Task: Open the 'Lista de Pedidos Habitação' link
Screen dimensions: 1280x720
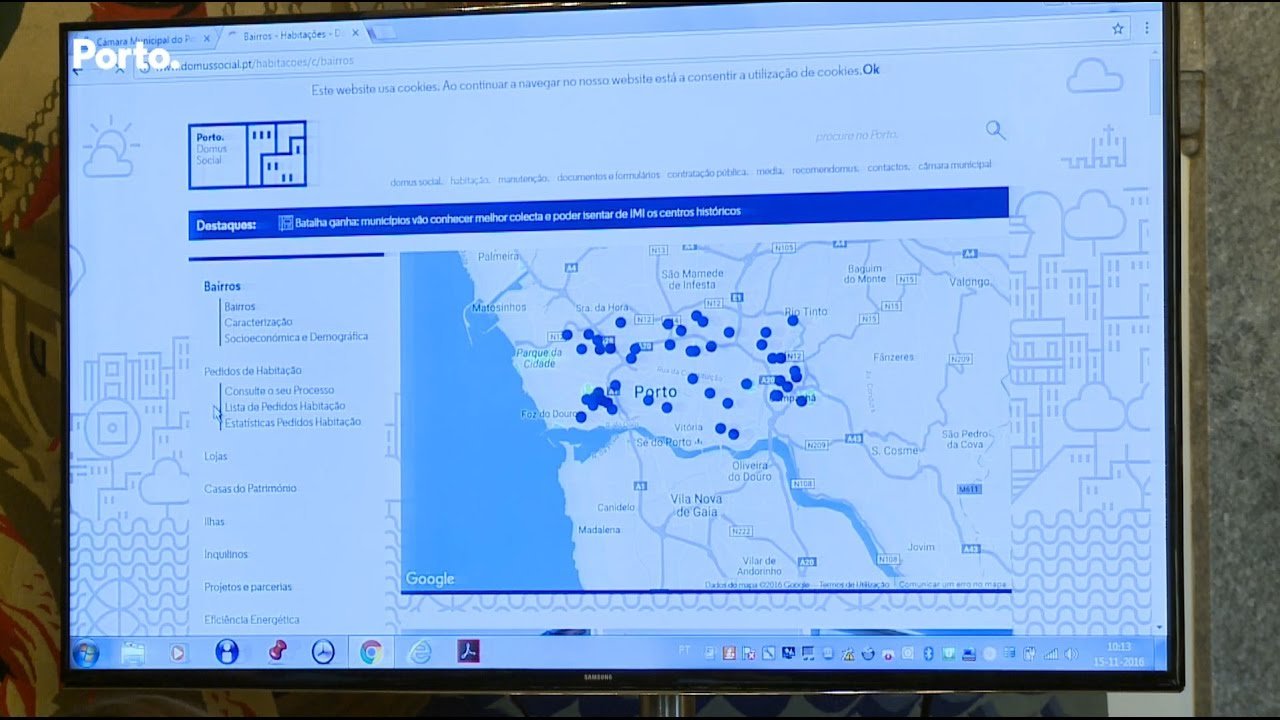Action: (x=284, y=406)
